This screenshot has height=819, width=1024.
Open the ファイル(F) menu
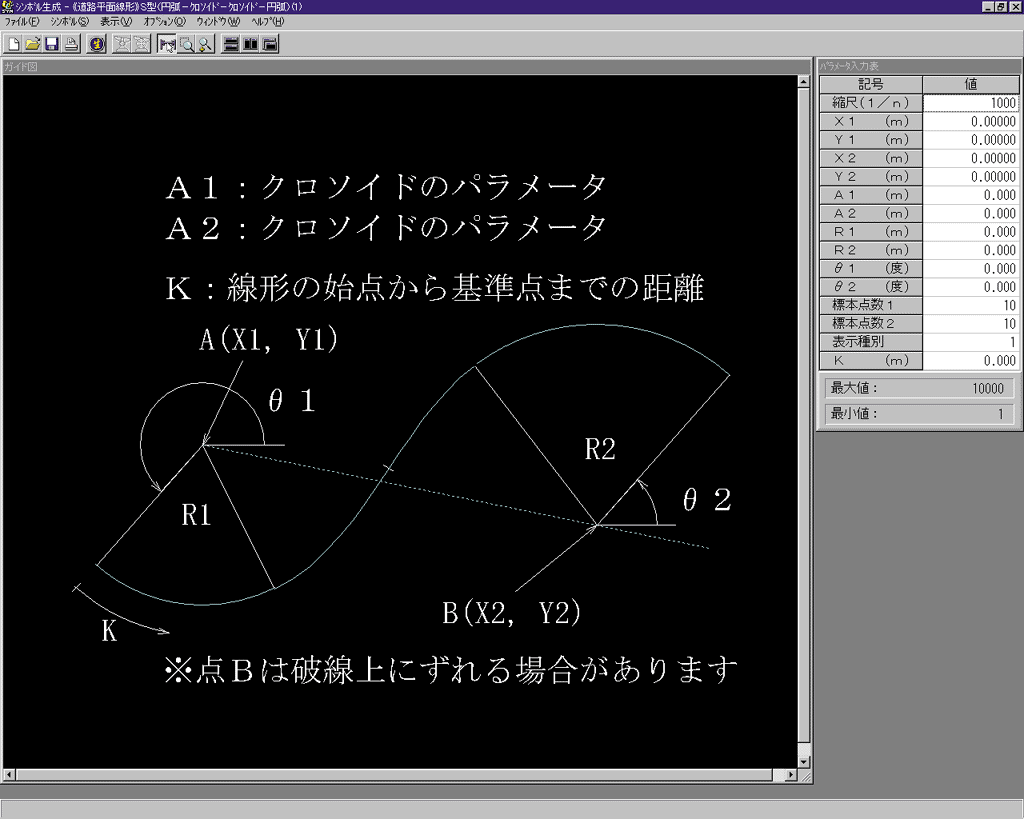pos(22,21)
